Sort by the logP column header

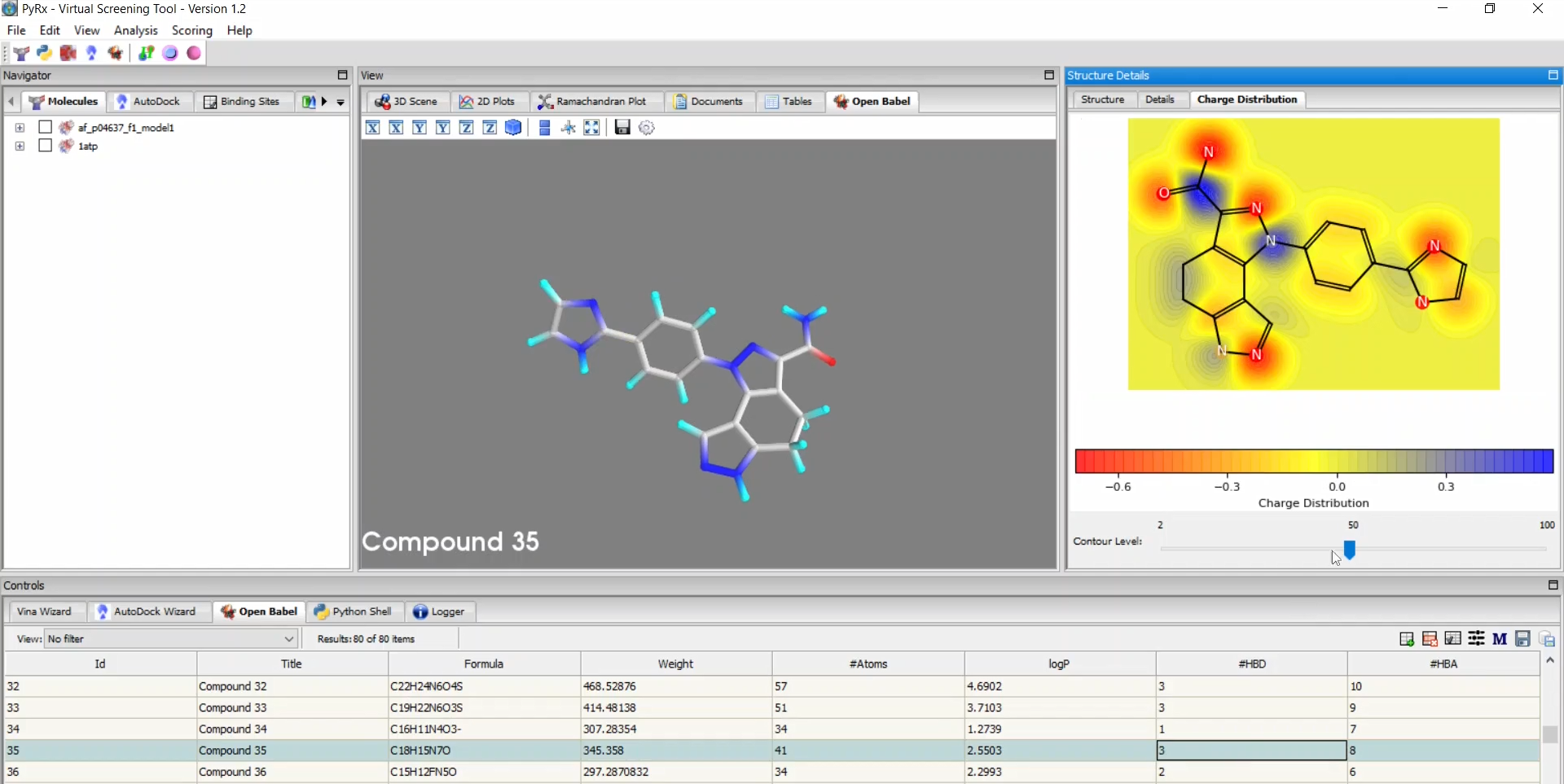(1059, 664)
